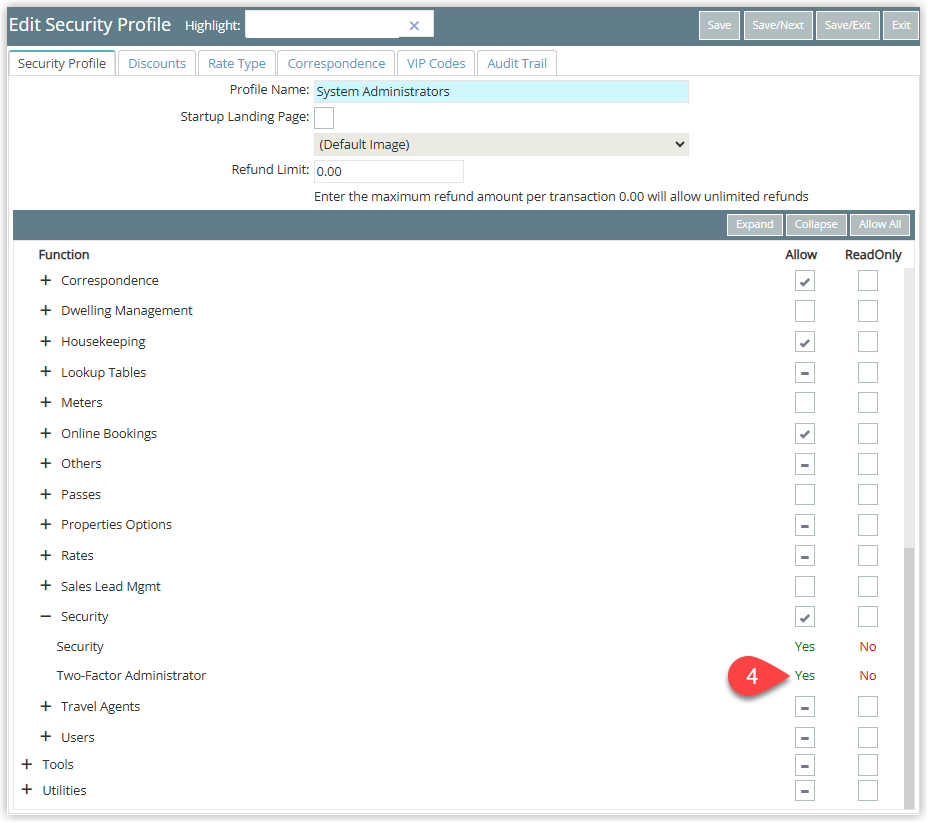Image resolution: width=928 pixels, height=823 pixels.
Task: Check ReadOnly for Rates
Action: pos(868,556)
